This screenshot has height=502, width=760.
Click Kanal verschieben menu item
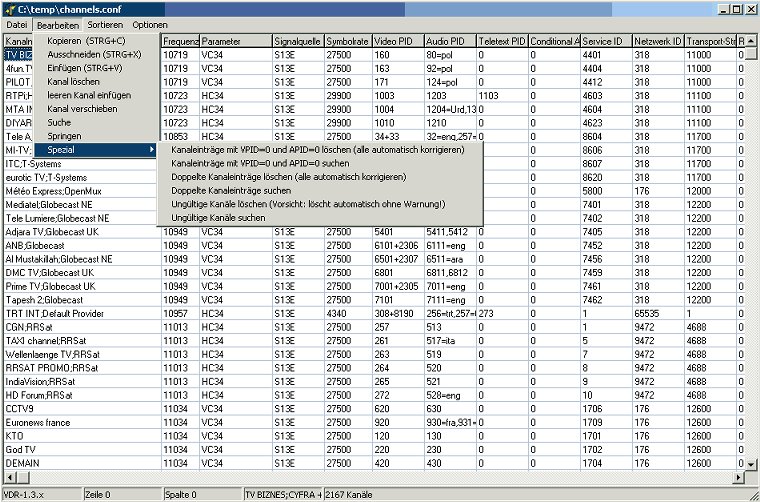[x=80, y=108]
